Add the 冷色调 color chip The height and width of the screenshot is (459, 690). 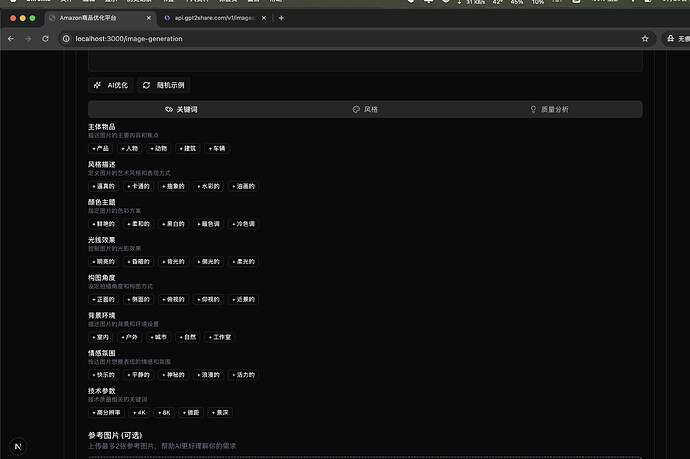click(x=243, y=224)
